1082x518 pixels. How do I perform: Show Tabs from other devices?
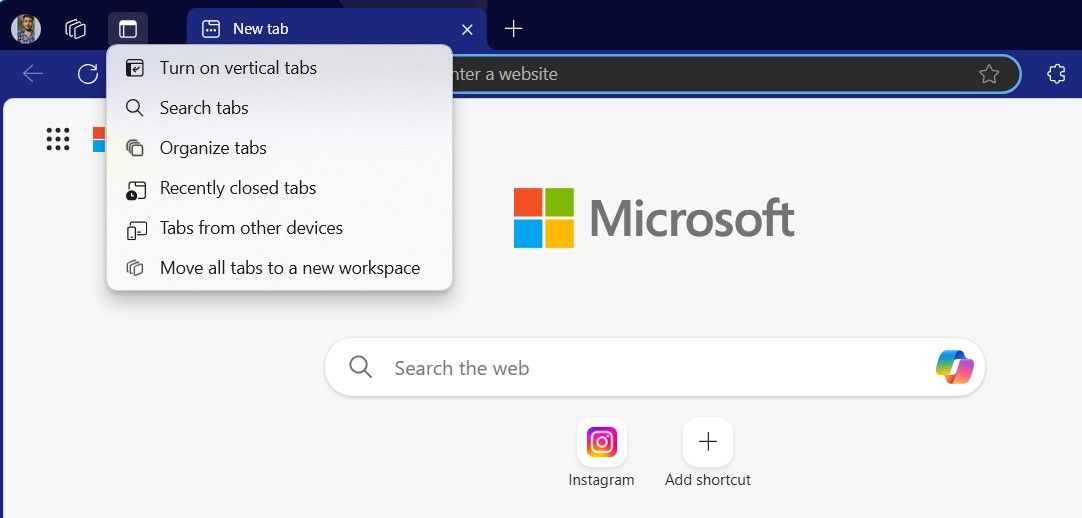[x=279, y=228]
